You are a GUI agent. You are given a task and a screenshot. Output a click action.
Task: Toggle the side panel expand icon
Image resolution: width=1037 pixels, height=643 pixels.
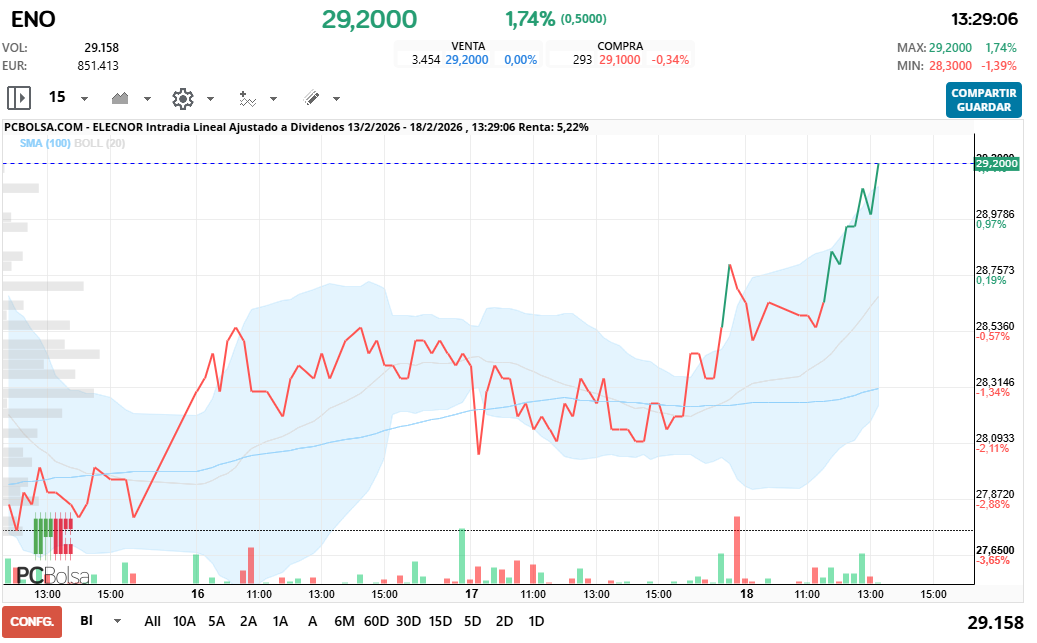pos(19,98)
